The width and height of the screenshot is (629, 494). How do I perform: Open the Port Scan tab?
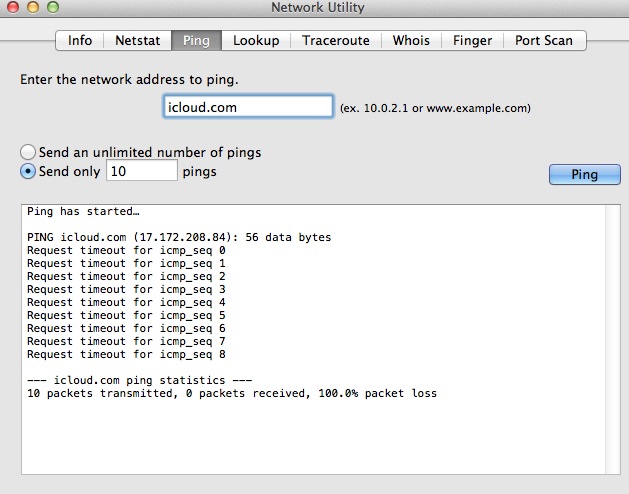pos(544,41)
